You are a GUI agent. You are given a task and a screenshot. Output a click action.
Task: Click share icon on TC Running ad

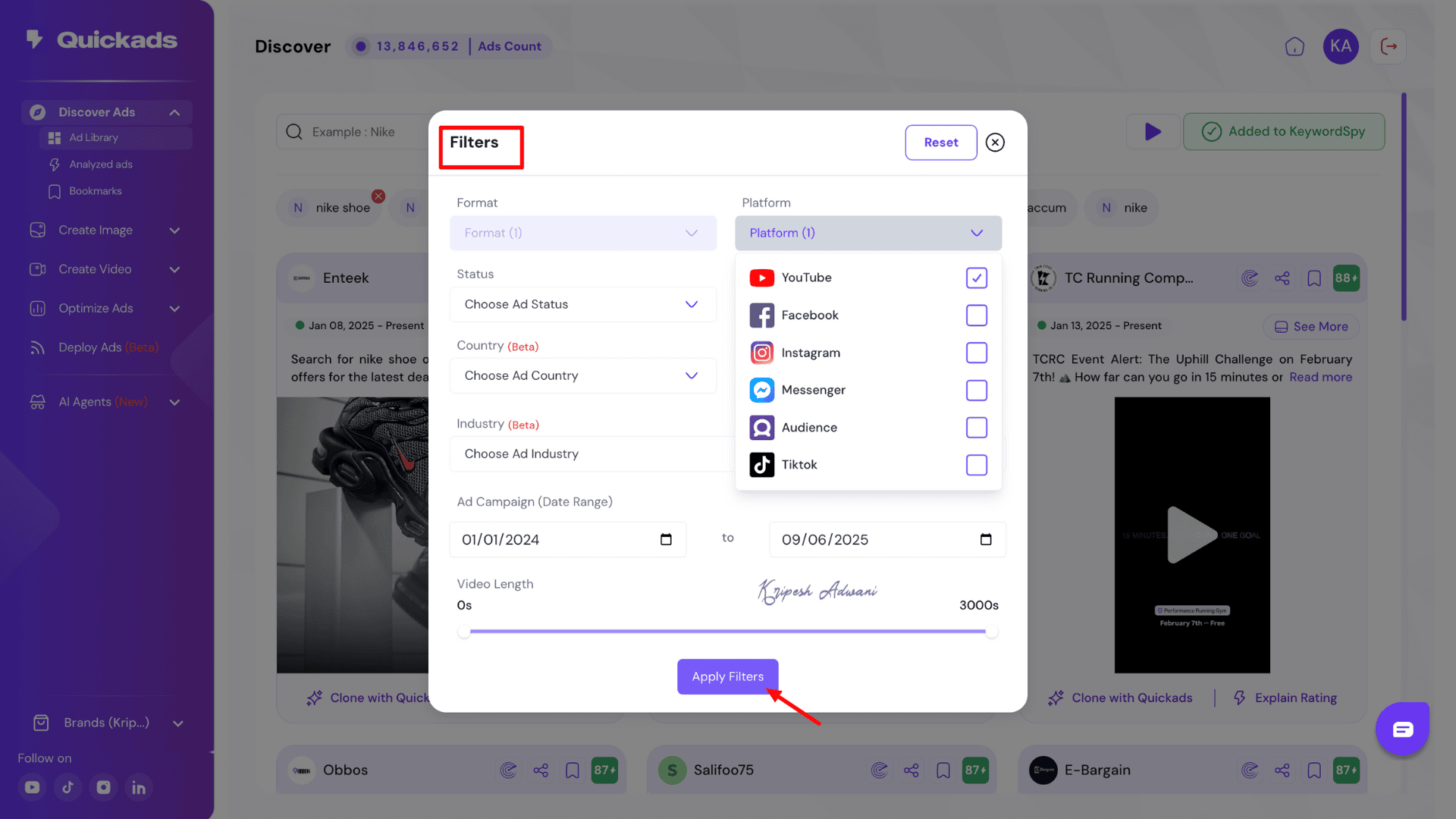[1282, 278]
